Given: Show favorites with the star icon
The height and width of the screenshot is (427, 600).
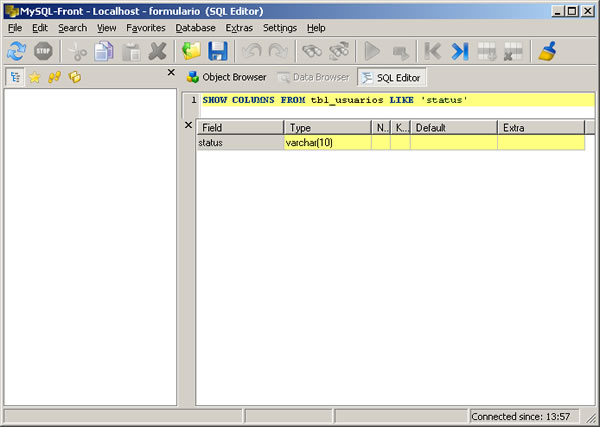Looking at the screenshot, I should [35, 77].
